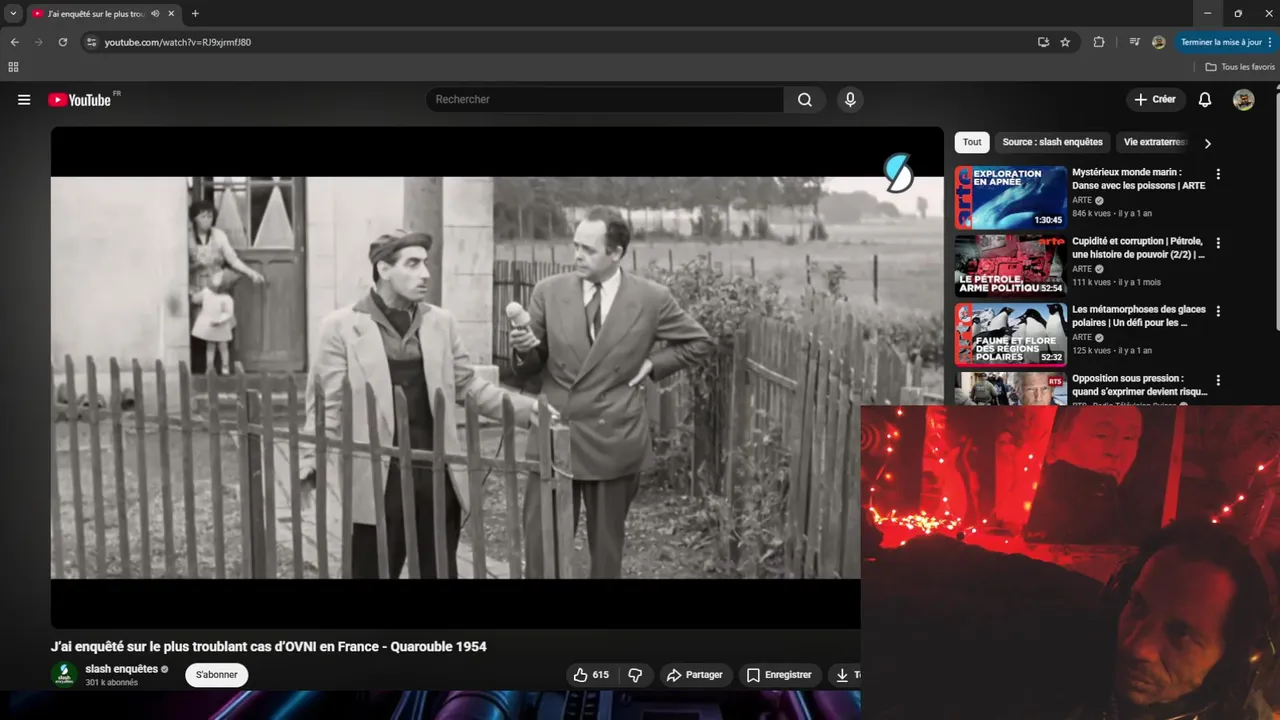Image resolution: width=1280 pixels, height=720 pixels.
Task: Open the Chrome media control icon
Action: 1134,42
